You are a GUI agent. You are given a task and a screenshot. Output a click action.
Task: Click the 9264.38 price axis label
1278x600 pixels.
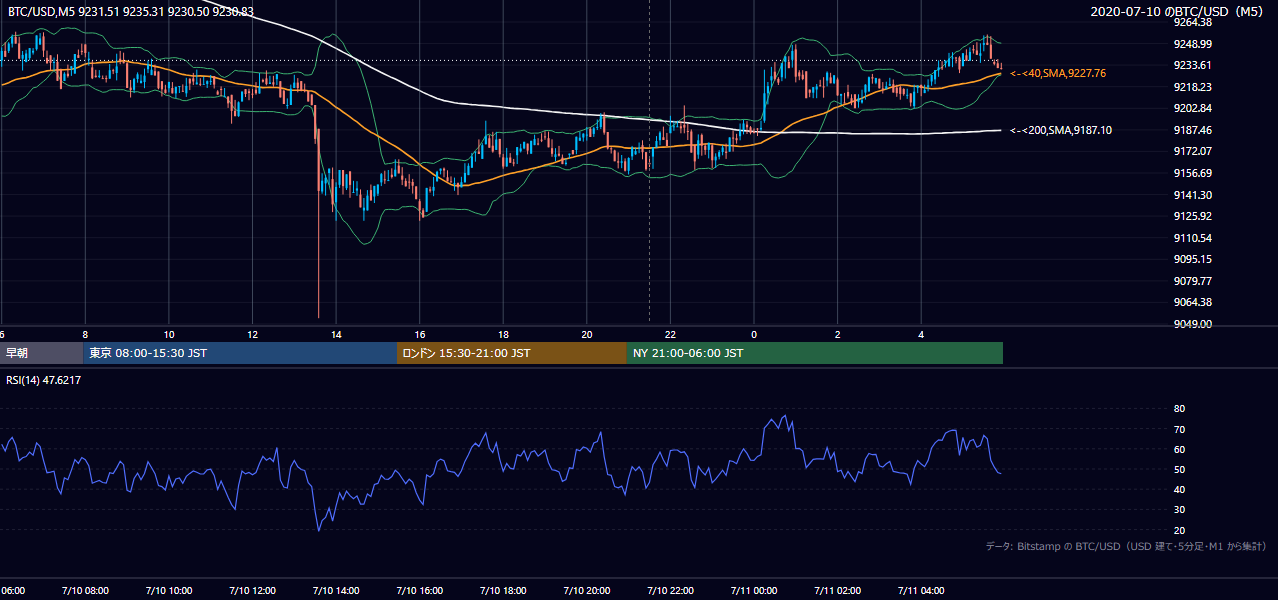[x=1192, y=22]
